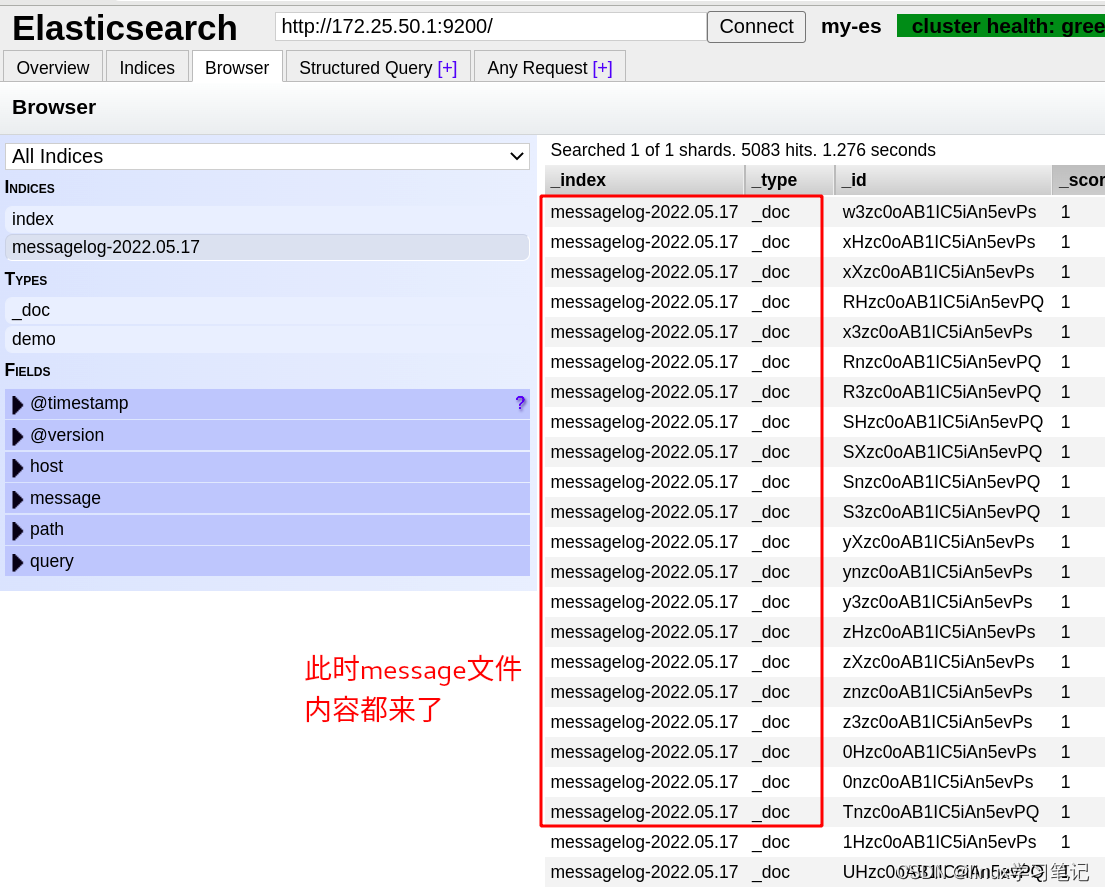This screenshot has width=1105, height=891.
Task: Switch to the Indices tab
Action: tap(147, 68)
